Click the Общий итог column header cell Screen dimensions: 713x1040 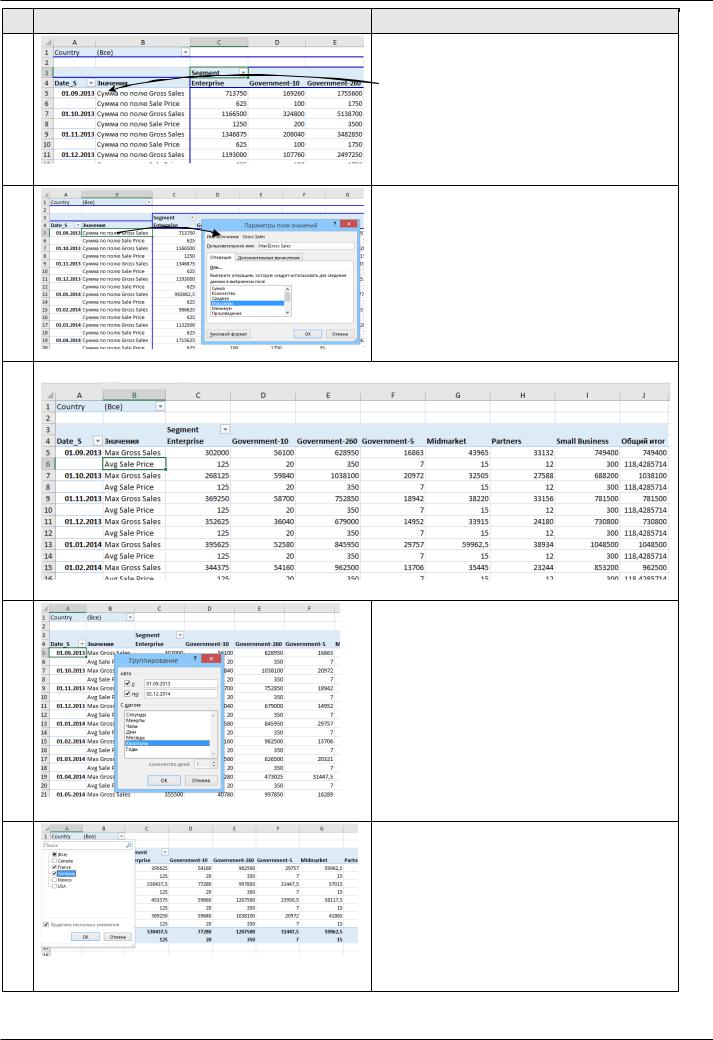click(643, 441)
